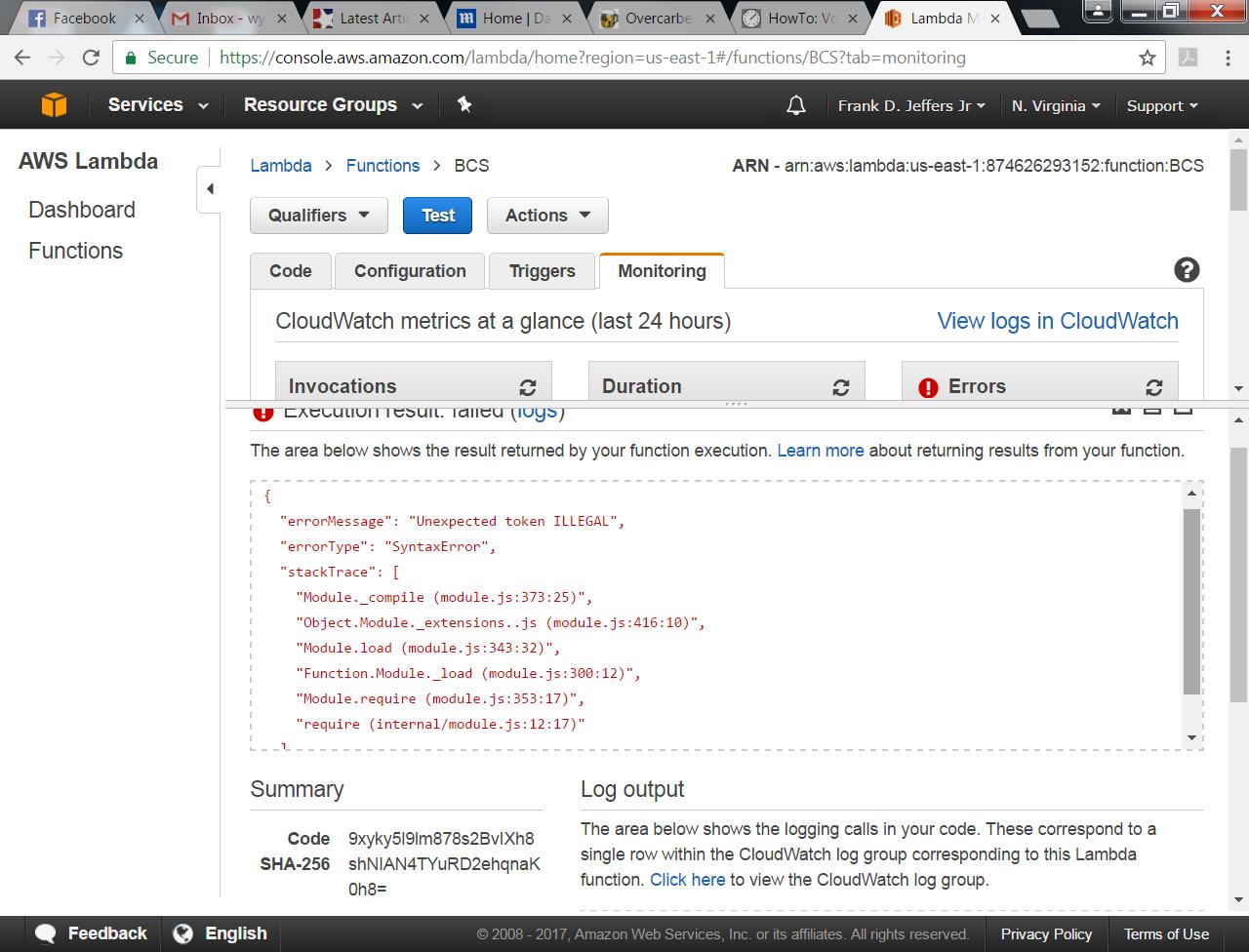Open the N. Virginia region selector
Image resolution: width=1249 pixels, height=952 pixels.
pos(1056,105)
